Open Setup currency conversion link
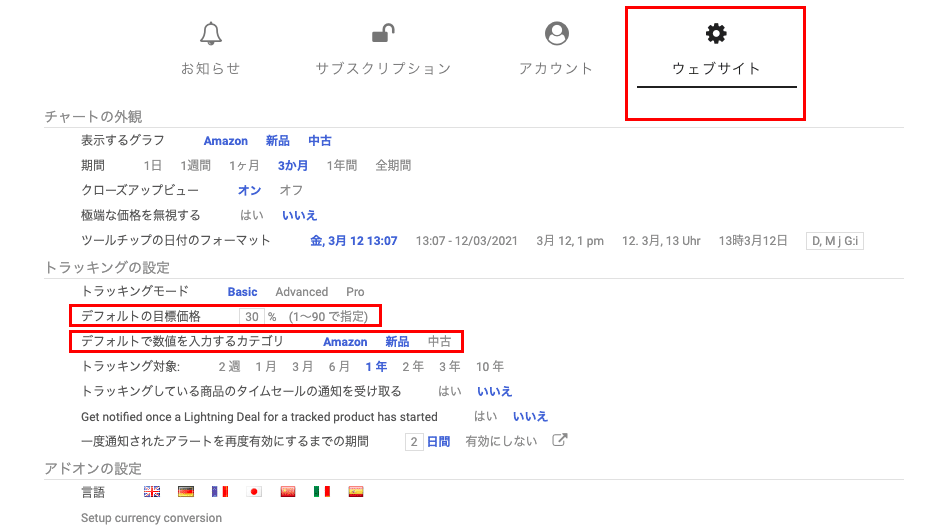The image size is (927, 527). coord(151,518)
